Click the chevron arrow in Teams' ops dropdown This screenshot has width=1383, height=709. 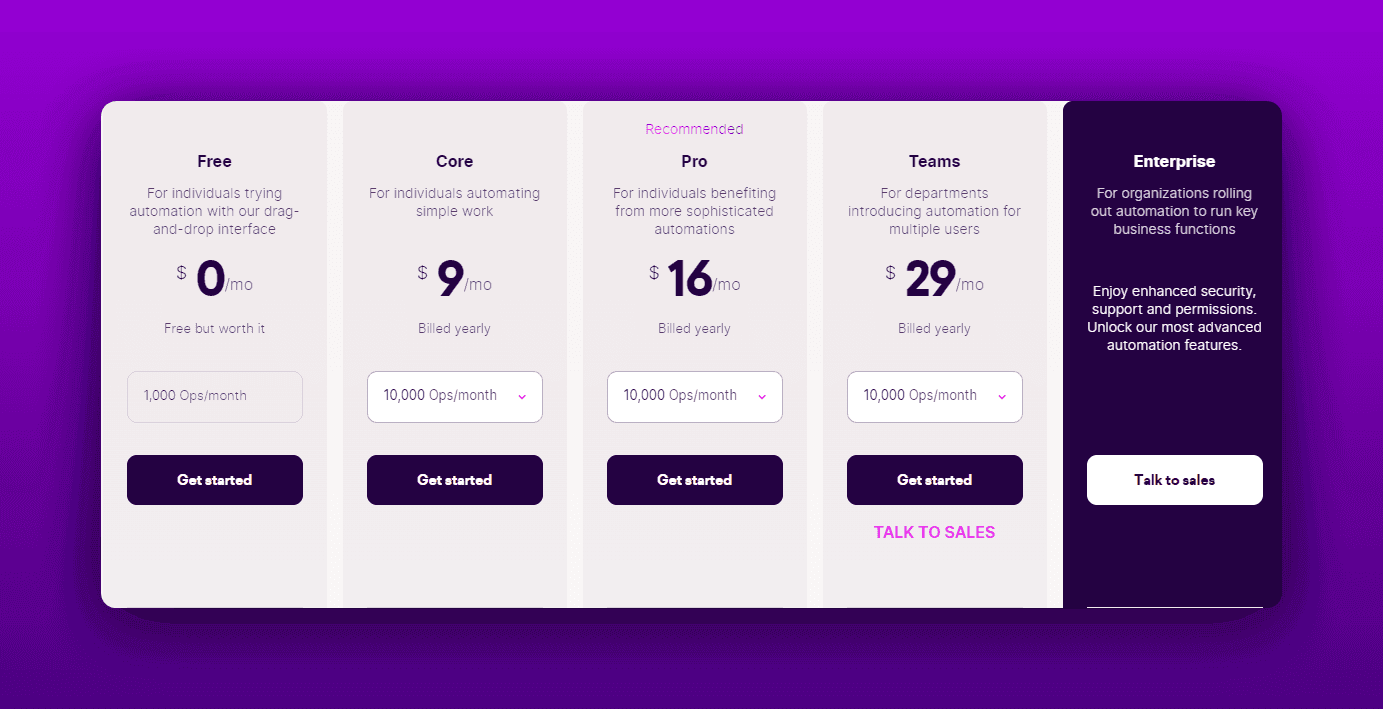click(1002, 397)
